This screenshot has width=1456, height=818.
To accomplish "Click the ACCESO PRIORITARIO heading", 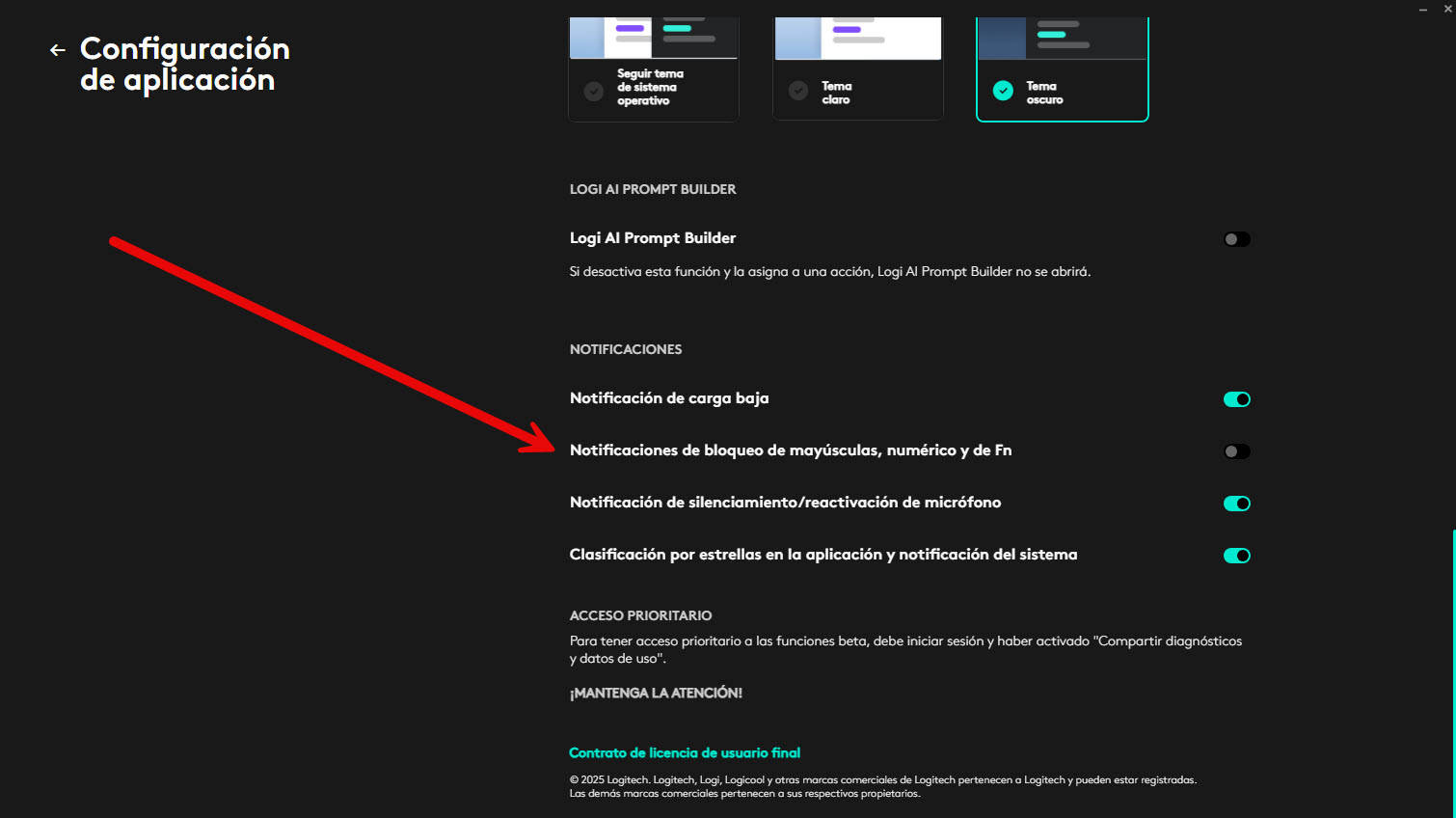I will pyautogui.click(x=641, y=615).
